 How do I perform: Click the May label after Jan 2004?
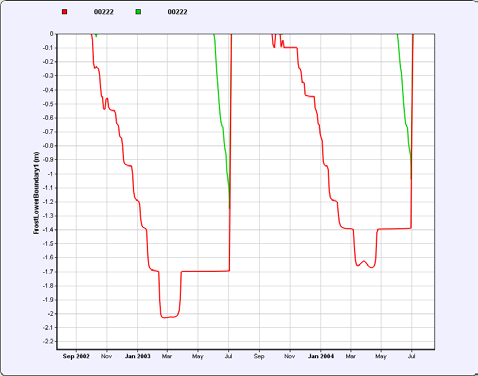click(381, 356)
